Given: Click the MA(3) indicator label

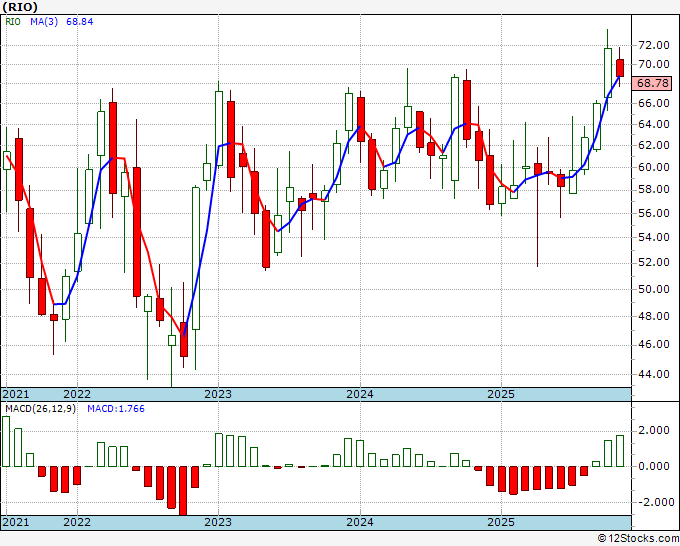Looking at the screenshot, I should click(44, 22).
